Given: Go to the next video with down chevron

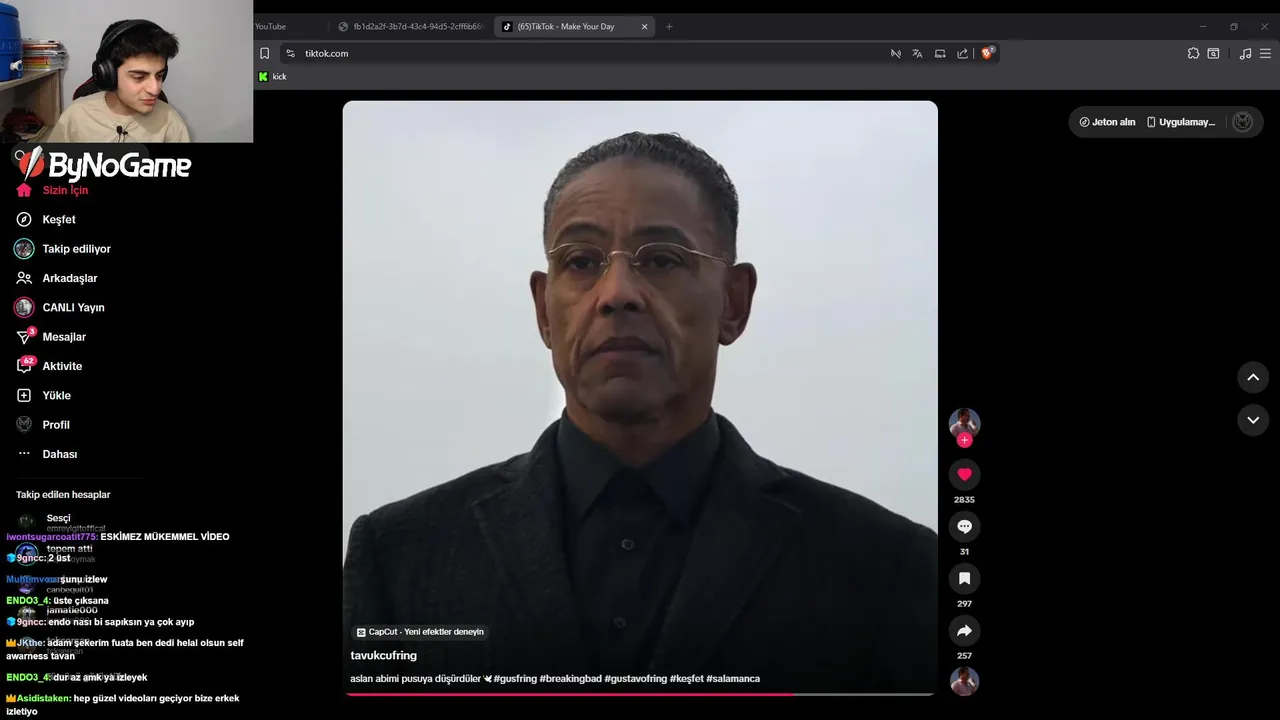Looking at the screenshot, I should tap(1253, 420).
